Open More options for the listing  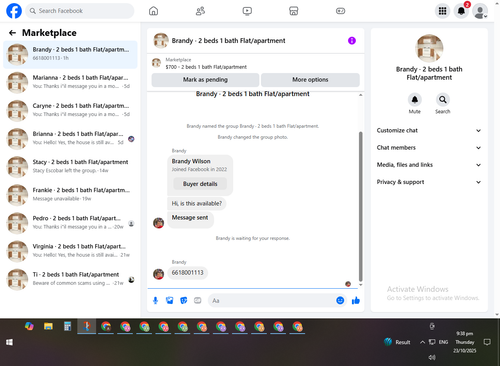tap(310, 80)
